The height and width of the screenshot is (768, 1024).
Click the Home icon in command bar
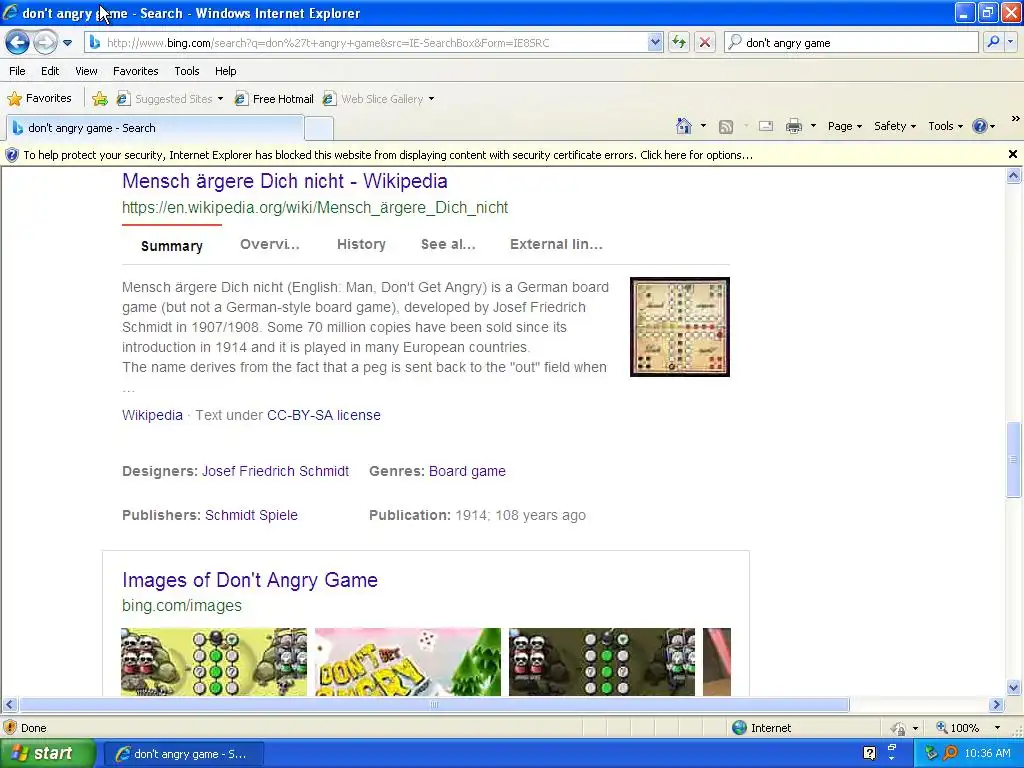coord(684,126)
